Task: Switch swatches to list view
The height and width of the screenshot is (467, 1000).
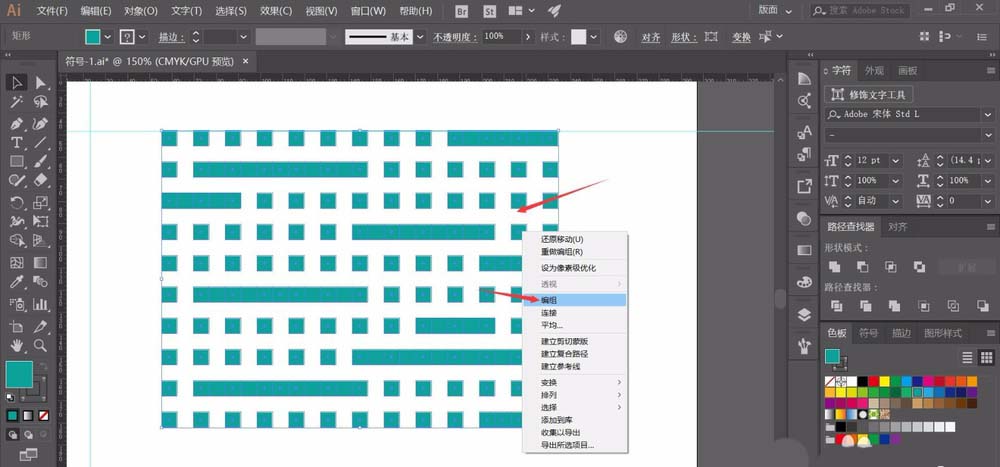Action: (x=967, y=357)
